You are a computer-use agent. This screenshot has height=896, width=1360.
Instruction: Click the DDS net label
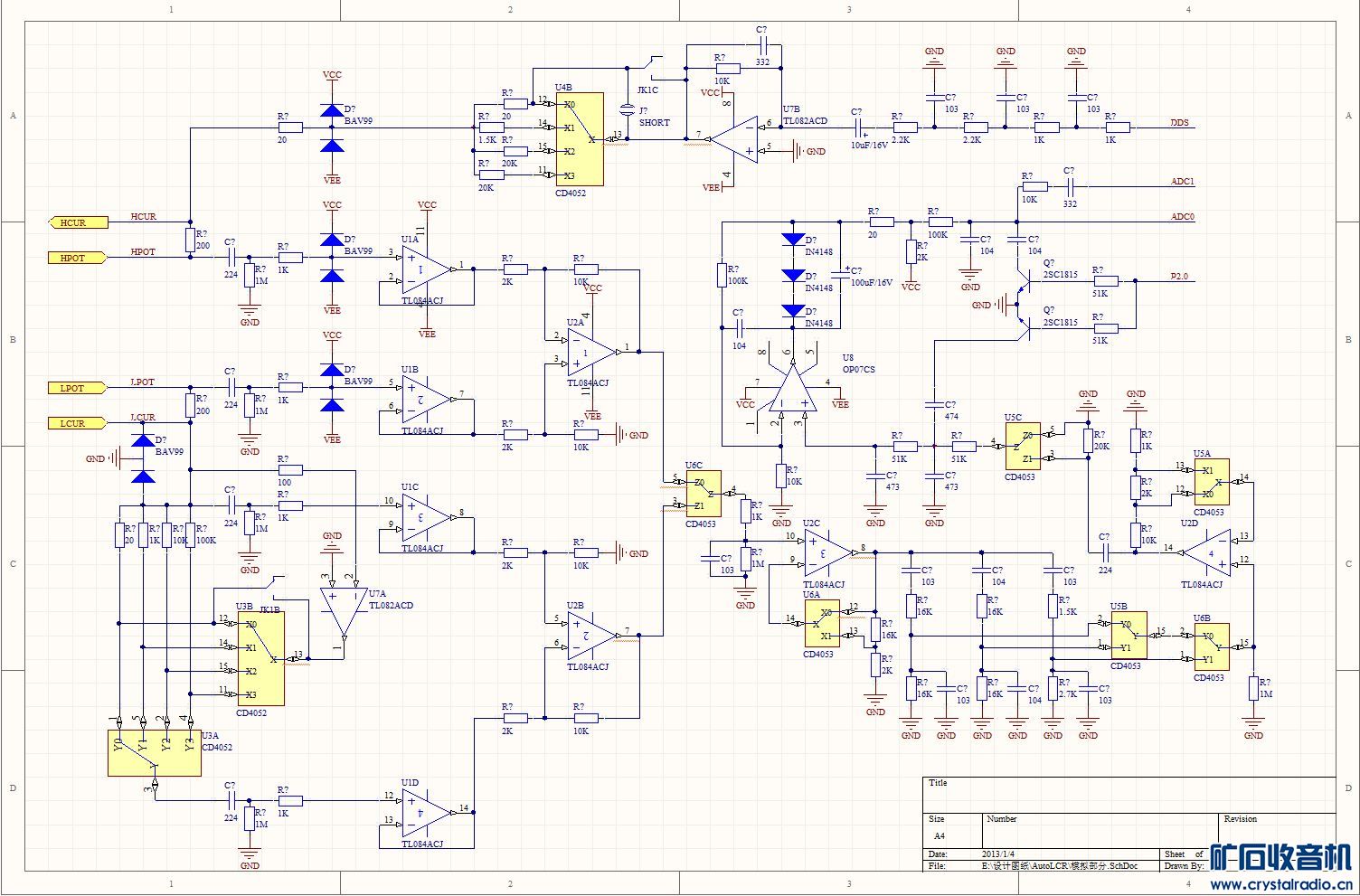[1179, 122]
